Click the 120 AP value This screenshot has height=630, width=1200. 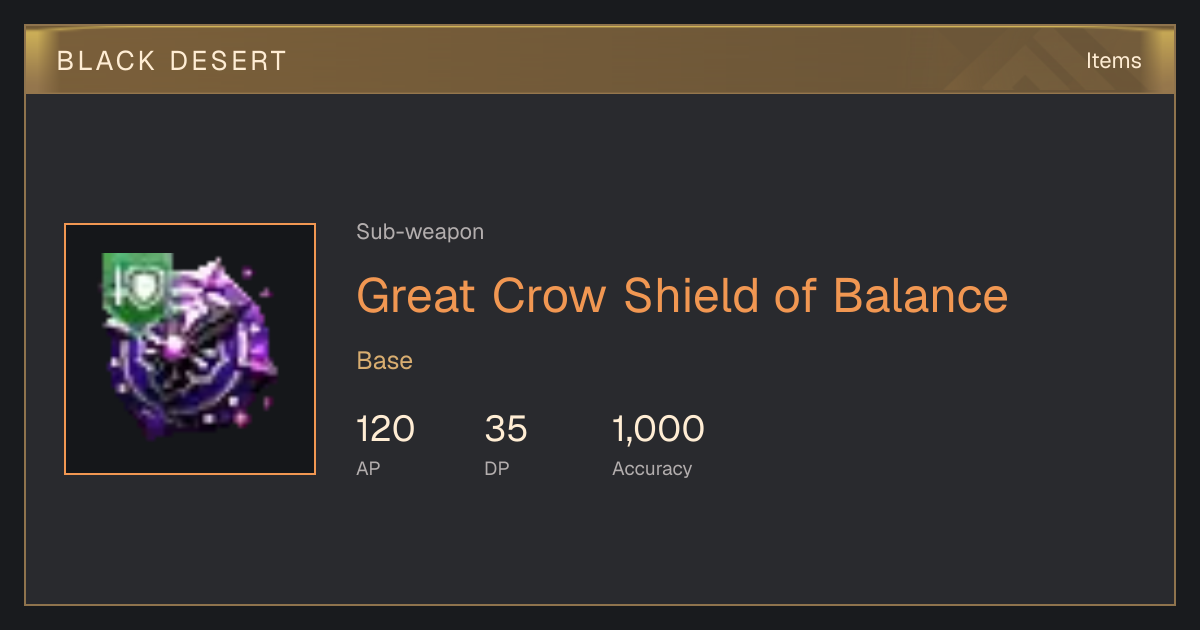point(385,429)
